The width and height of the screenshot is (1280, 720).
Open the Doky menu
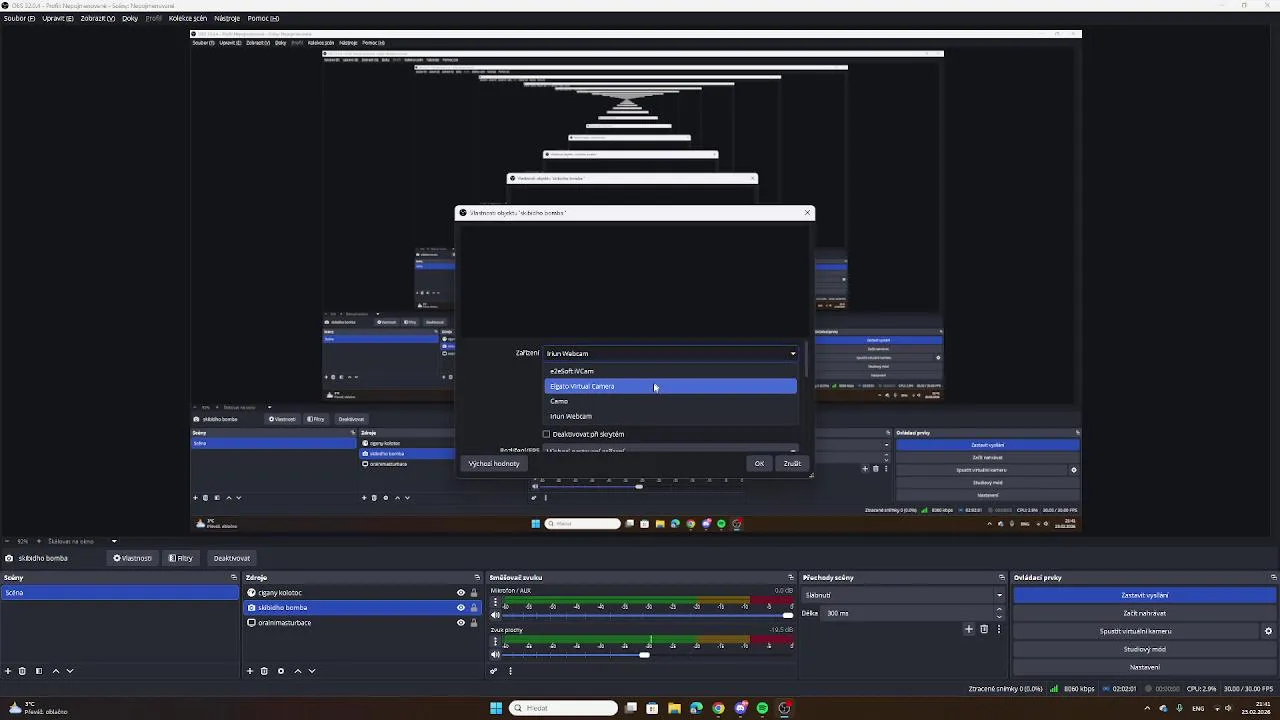130,18
